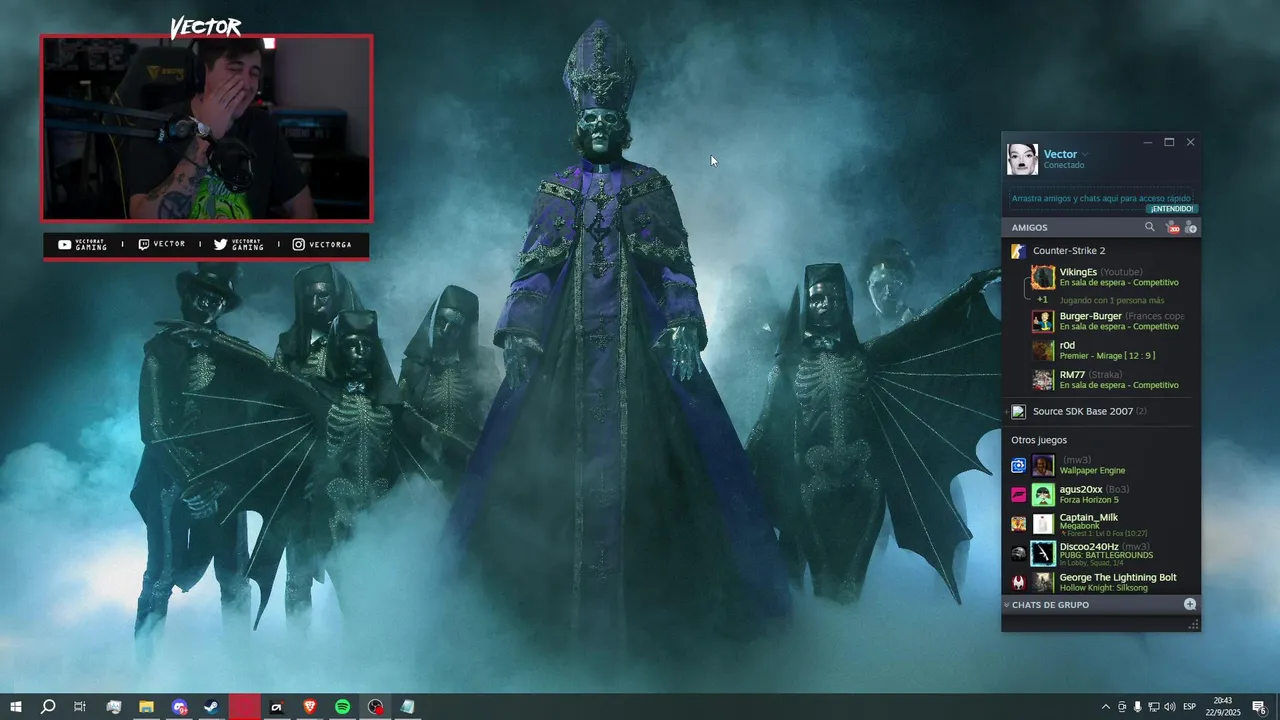Grab the friends window size grip
1280x720 pixels.
pyautogui.click(x=1193, y=625)
